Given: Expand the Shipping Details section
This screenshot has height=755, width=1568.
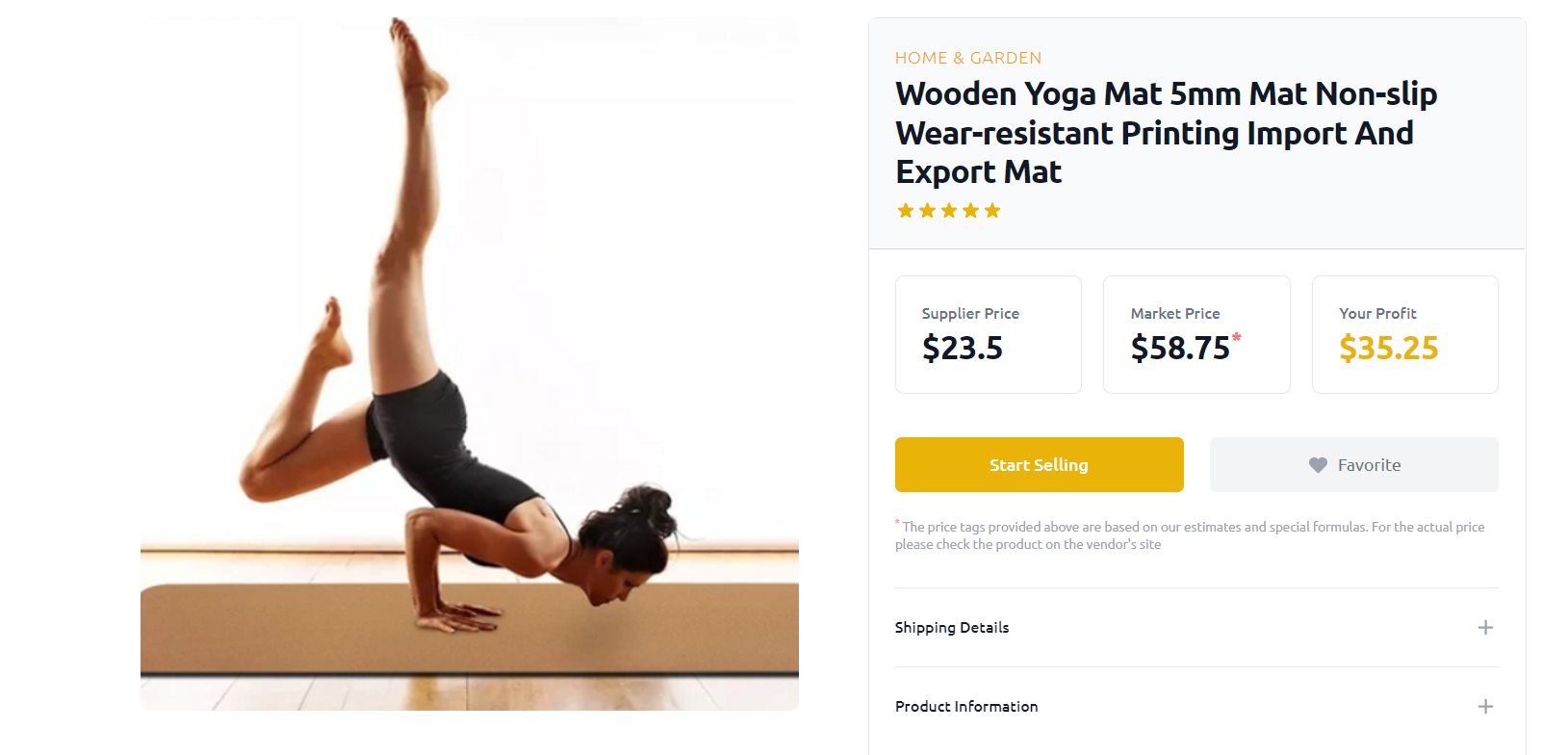Looking at the screenshot, I should point(1196,628).
